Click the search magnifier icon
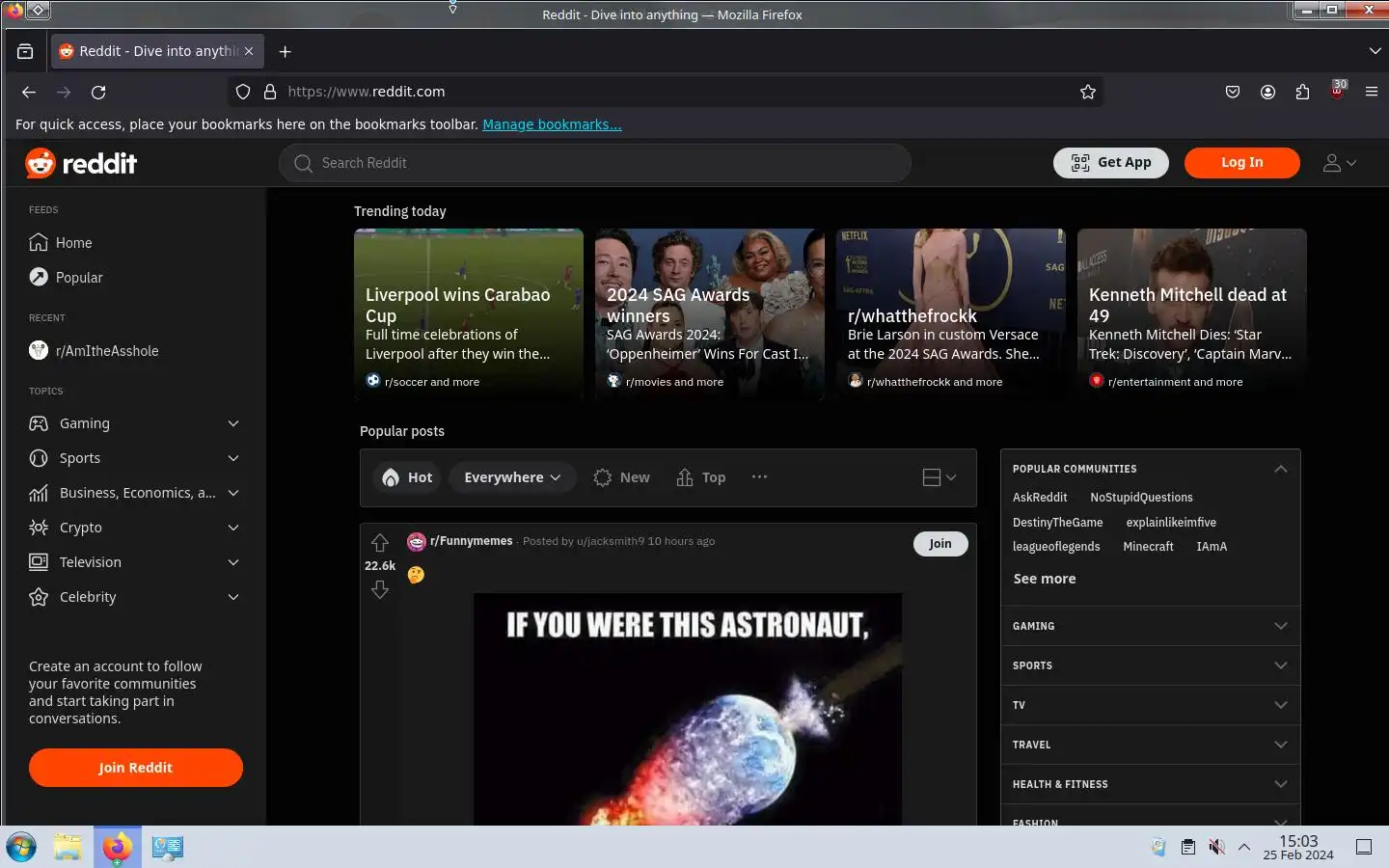The width and height of the screenshot is (1389, 868). point(303,163)
